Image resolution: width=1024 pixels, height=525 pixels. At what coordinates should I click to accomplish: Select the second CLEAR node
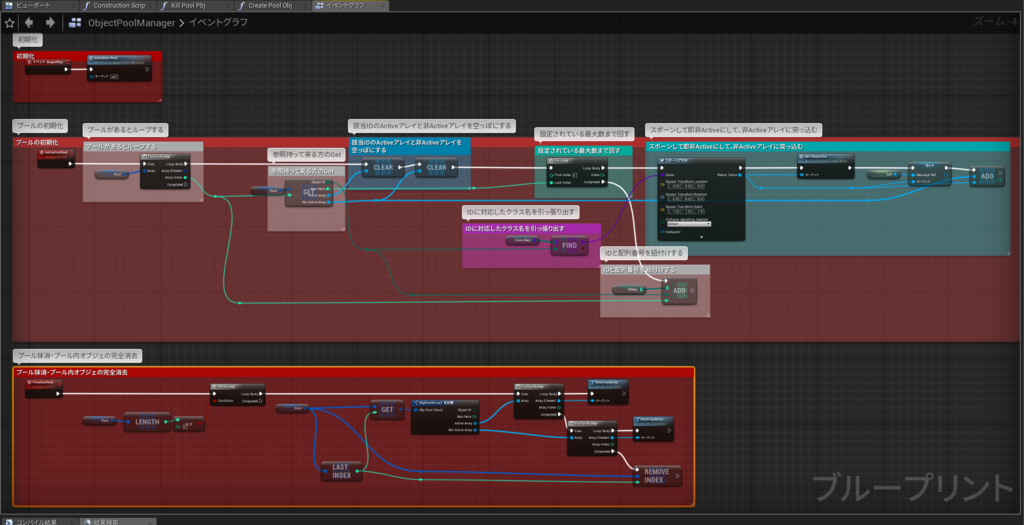coord(436,167)
